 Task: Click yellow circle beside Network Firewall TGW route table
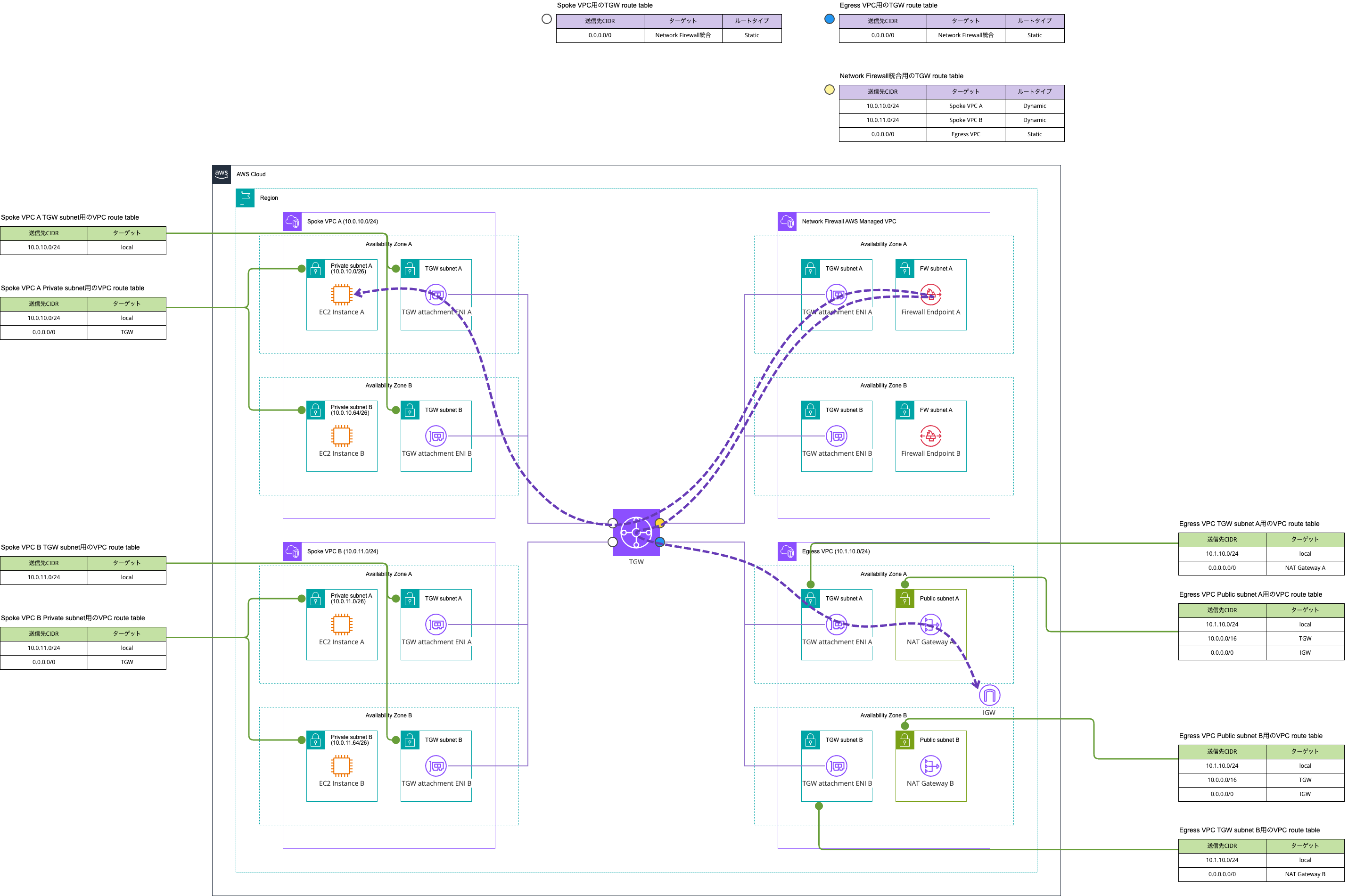point(829,90)
